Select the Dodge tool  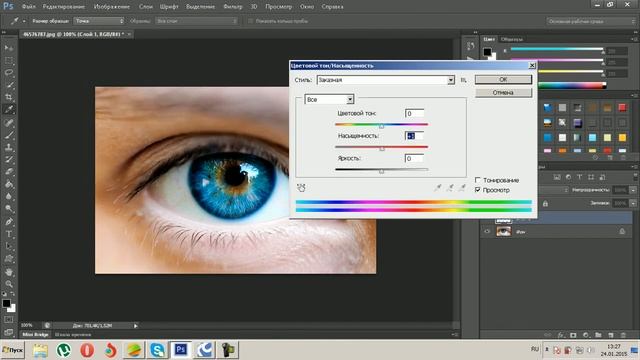coord(9,209)
